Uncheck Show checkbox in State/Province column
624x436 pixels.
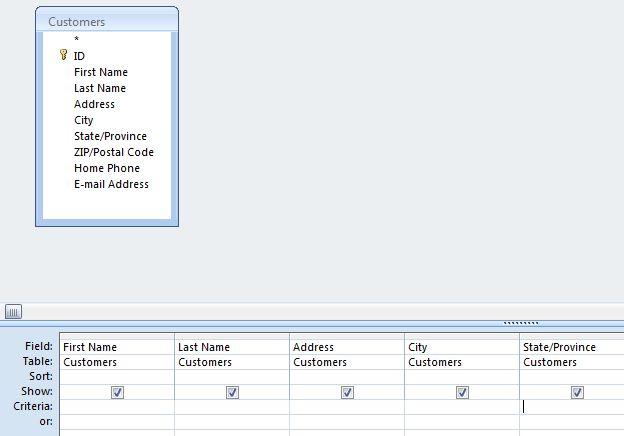point(577,393)
